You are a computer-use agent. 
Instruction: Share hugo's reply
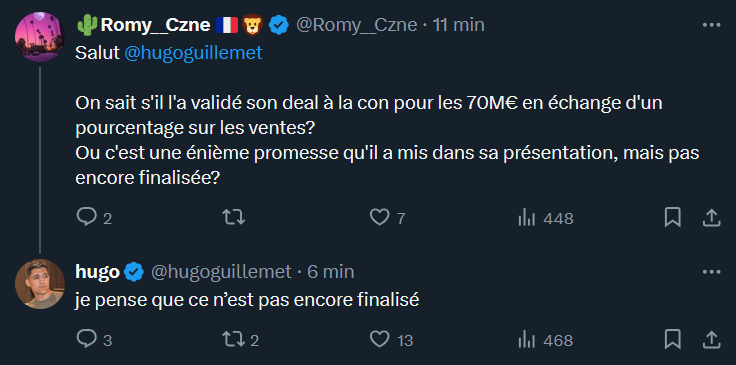click(x=711, y=339)
